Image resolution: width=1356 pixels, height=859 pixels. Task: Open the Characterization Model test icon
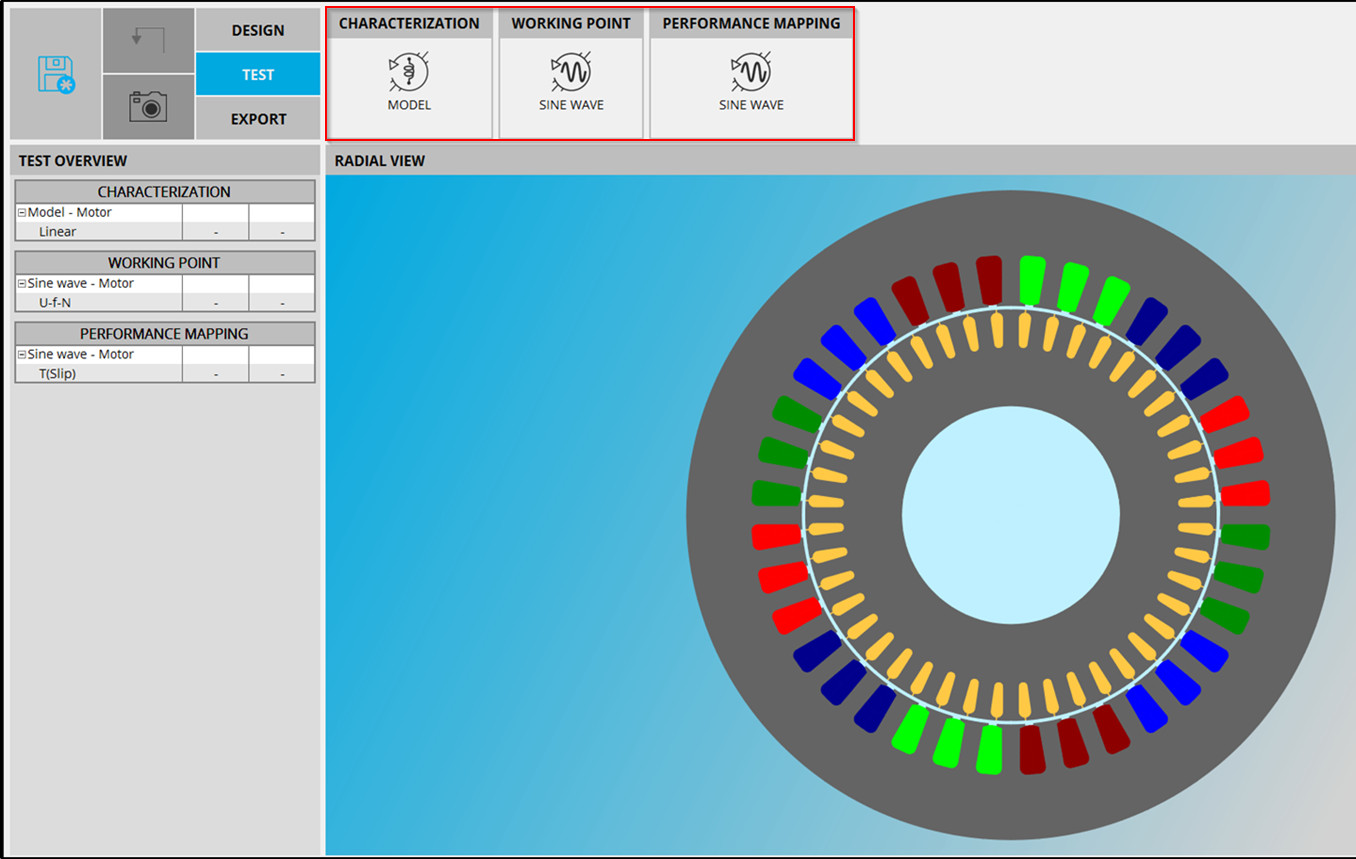coord(409,73)
